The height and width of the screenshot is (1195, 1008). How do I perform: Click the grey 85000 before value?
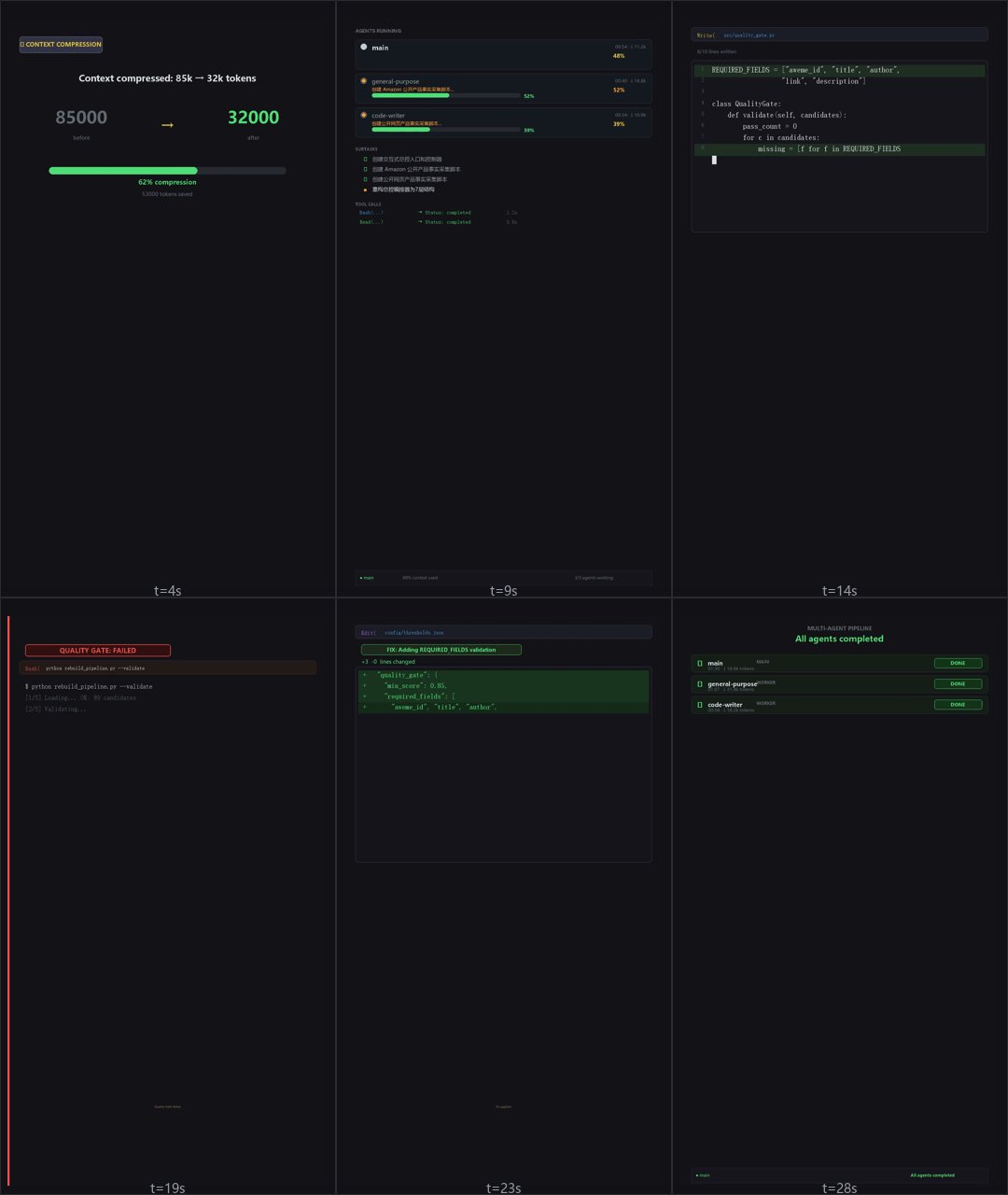pyautogui.click(x=81, y=118)
